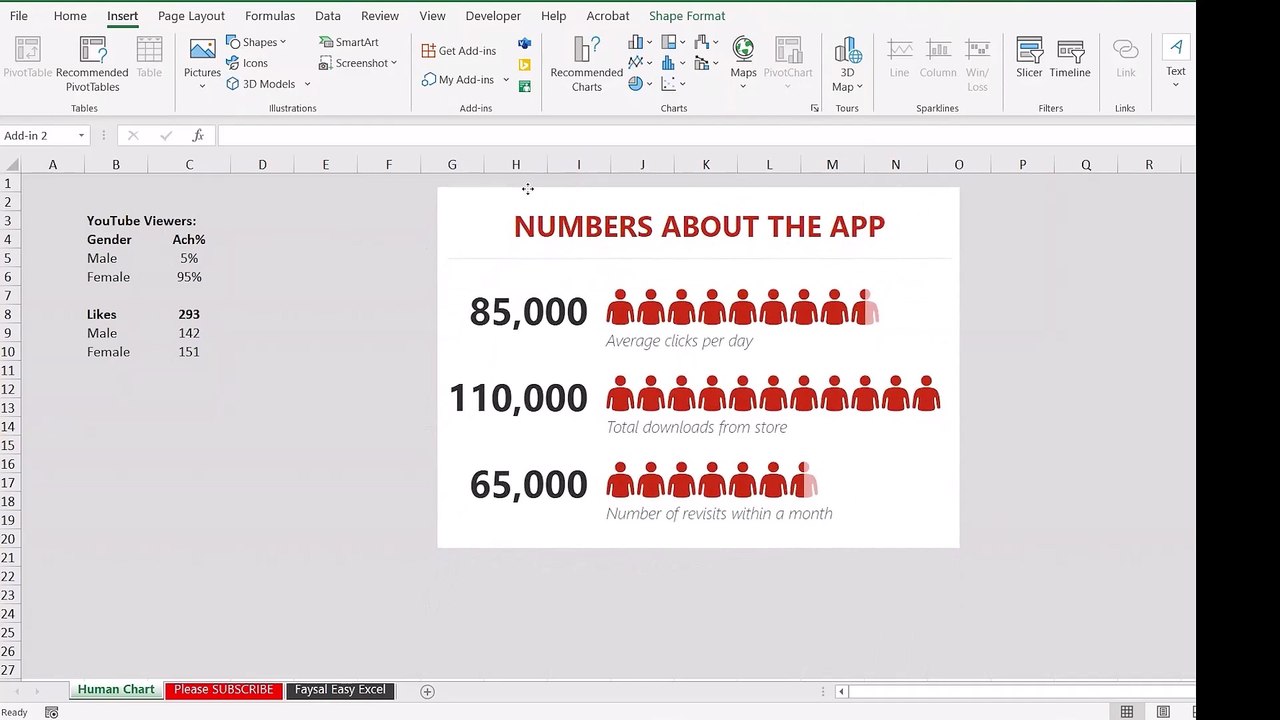Select the Likes cell
This screenshot has width=1280, height=720.
pos(116,314)
